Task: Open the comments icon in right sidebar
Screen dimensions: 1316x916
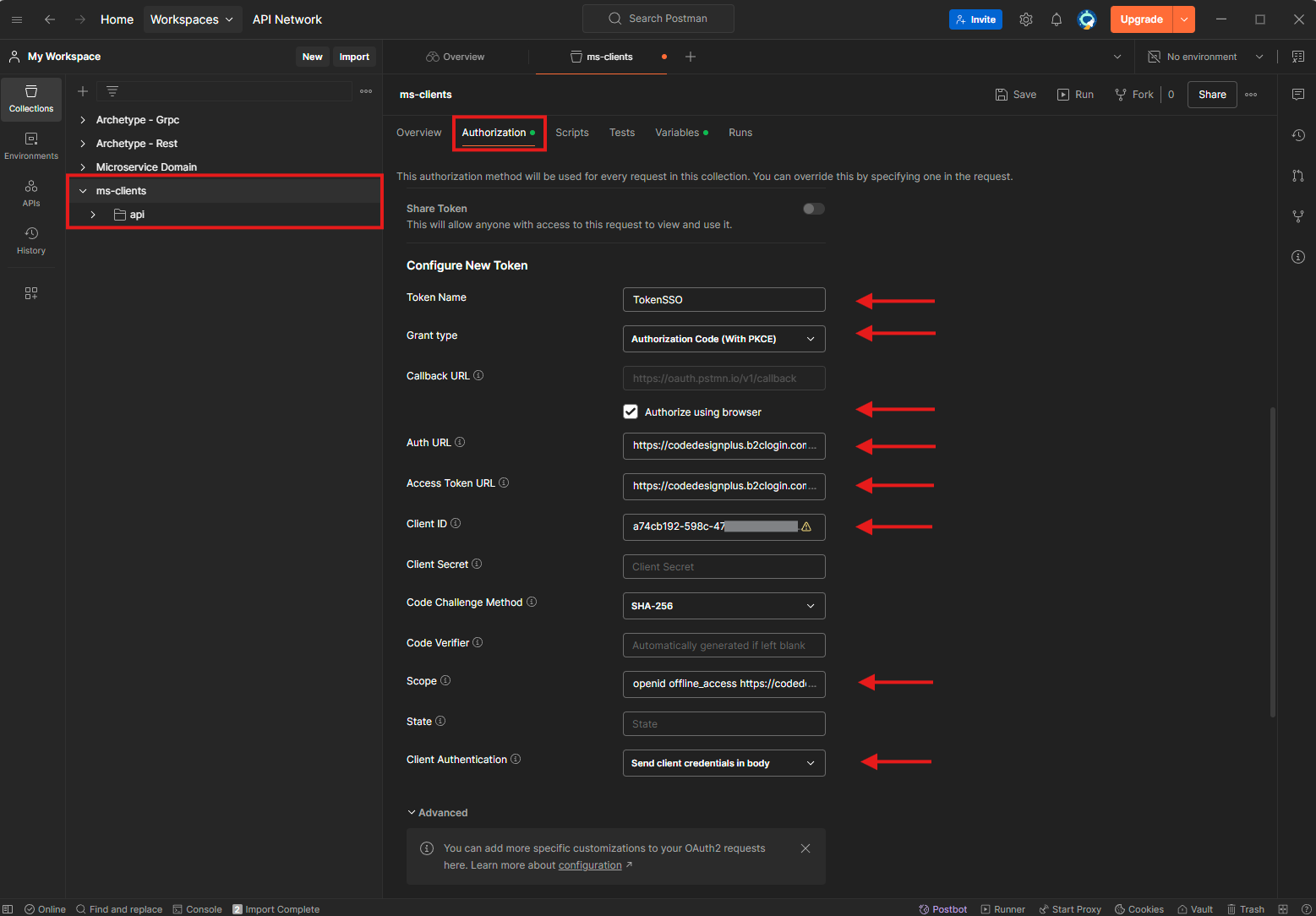Action: 1298,95
